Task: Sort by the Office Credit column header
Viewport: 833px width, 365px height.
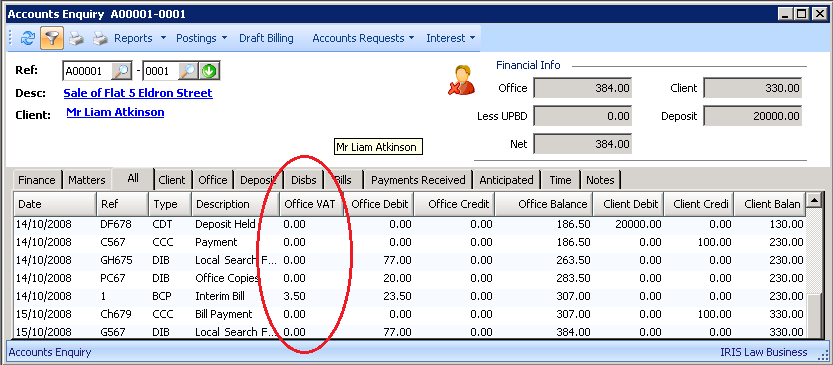Action: pos(454,204)
